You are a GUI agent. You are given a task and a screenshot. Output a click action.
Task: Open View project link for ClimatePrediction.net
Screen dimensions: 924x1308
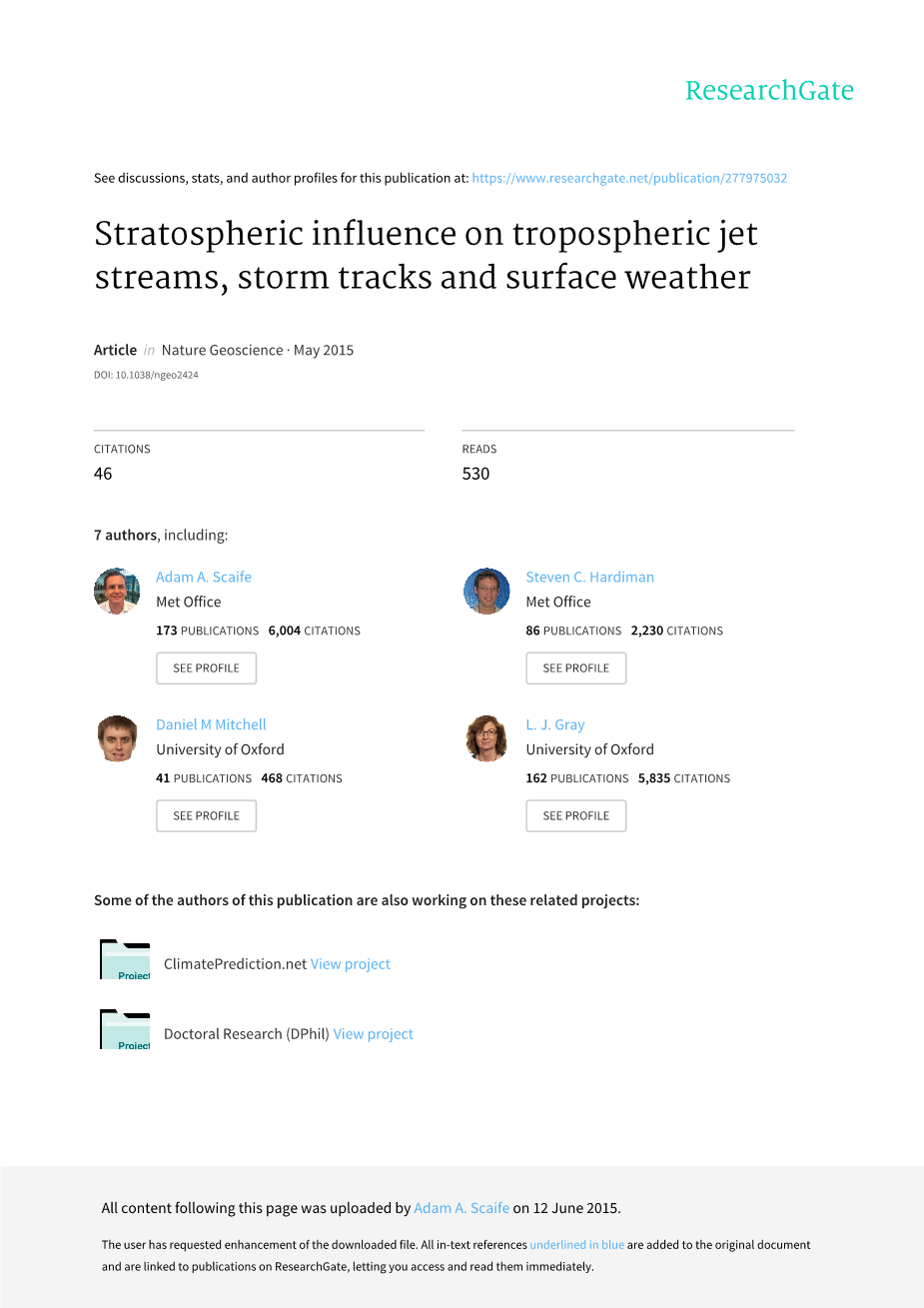(351, 964)
